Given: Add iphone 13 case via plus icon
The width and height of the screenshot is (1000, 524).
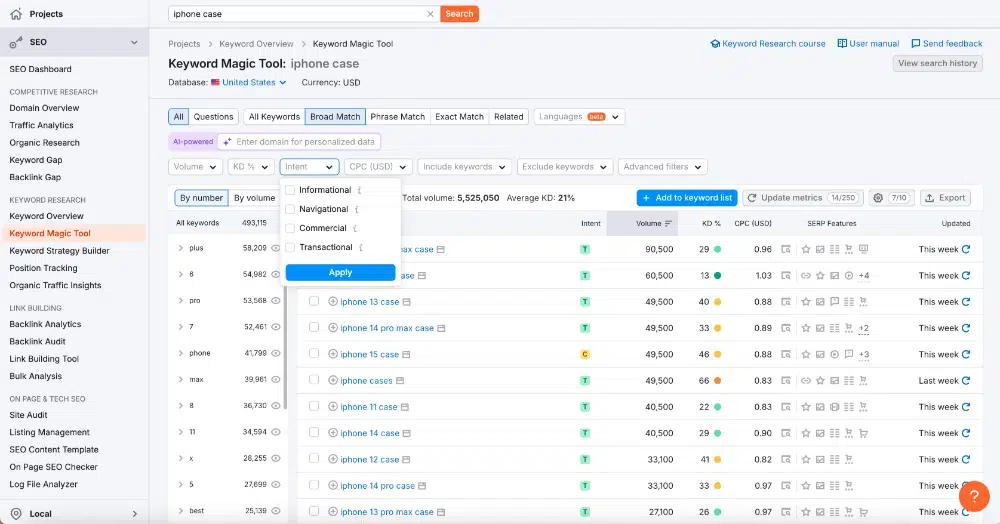Looking at the screenshot, I should 333,302.
